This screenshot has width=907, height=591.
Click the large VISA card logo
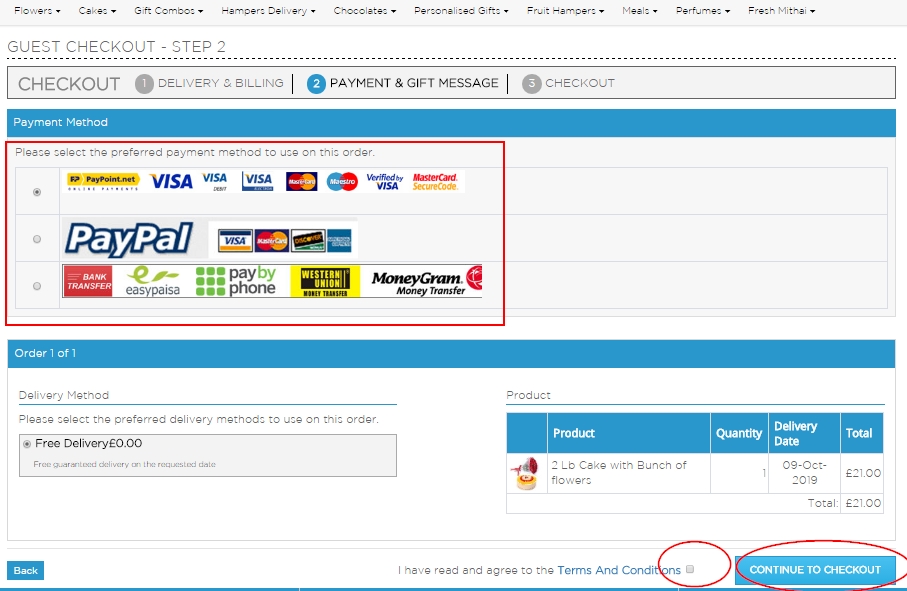[x=171, y=182]
